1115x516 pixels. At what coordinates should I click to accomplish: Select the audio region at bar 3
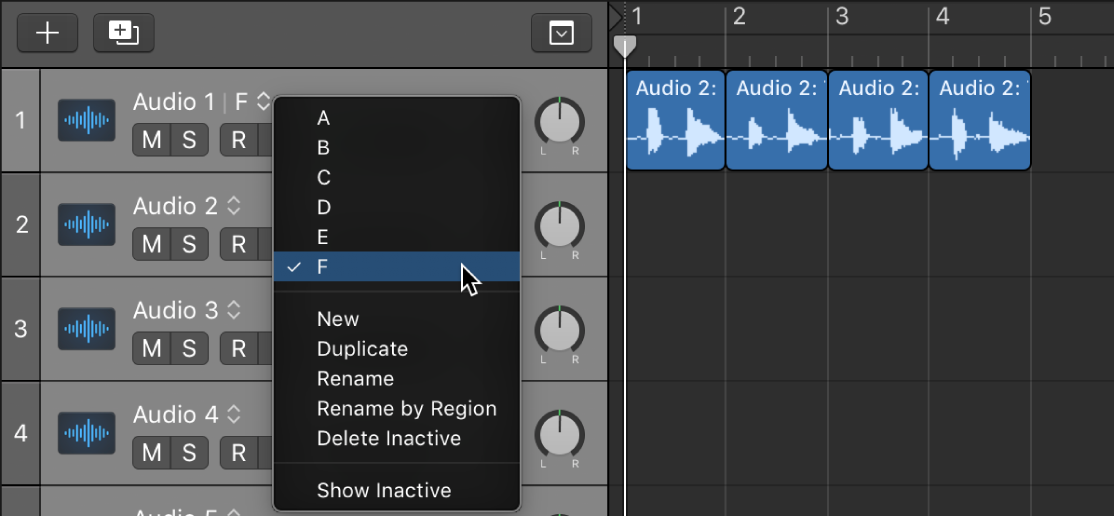pos(878,120)
